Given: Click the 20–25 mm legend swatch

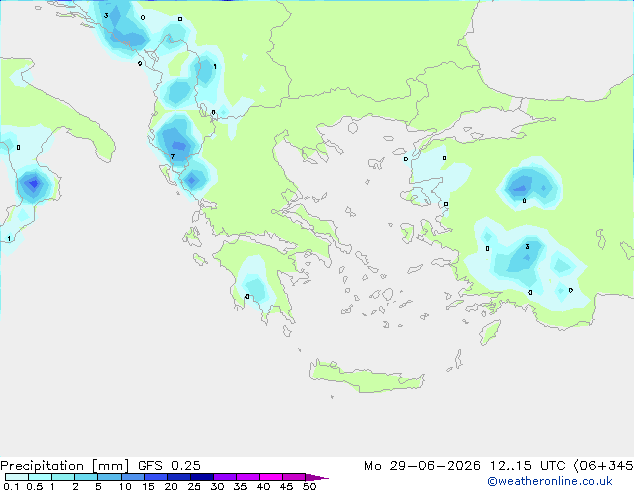Looking at the screenshot, I should point(179,477).
